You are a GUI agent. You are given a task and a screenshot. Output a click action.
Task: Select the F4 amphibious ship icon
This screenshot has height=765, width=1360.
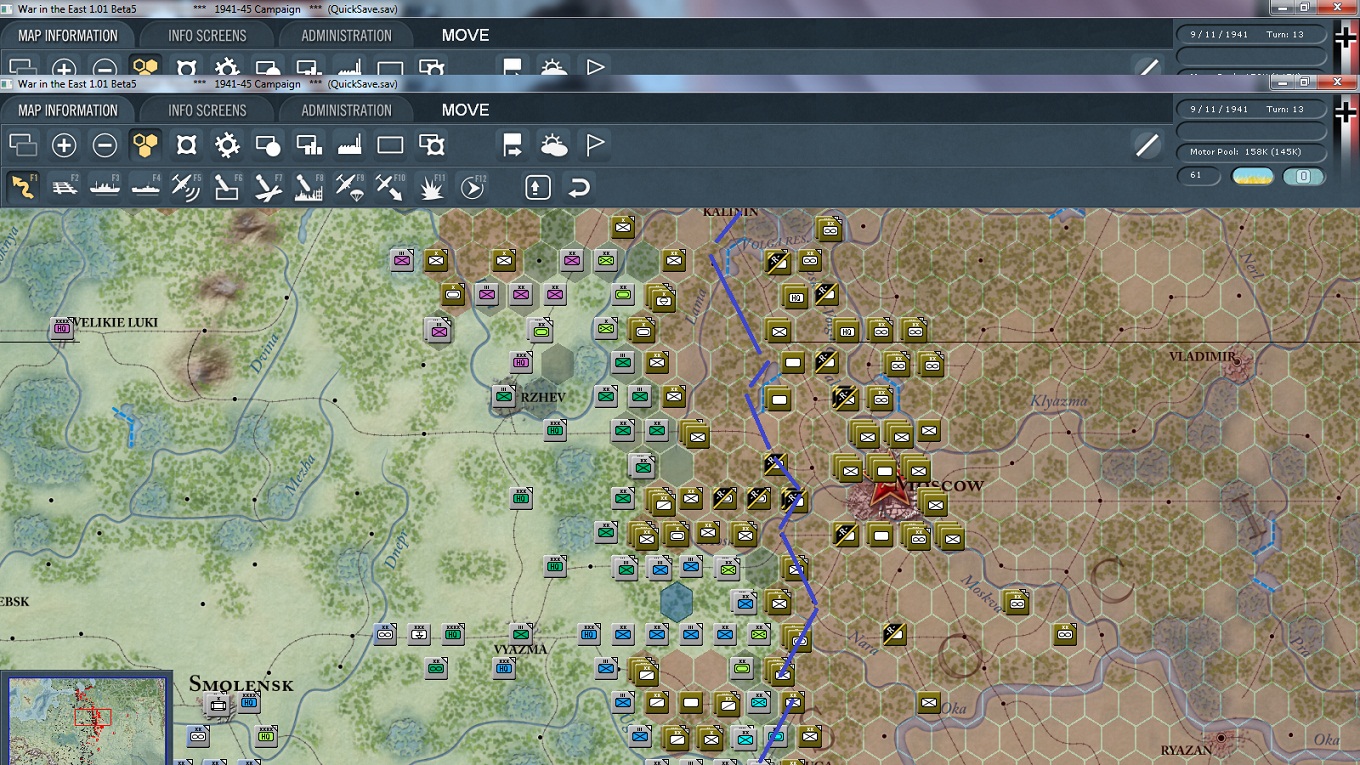click(x=146, y=186)
